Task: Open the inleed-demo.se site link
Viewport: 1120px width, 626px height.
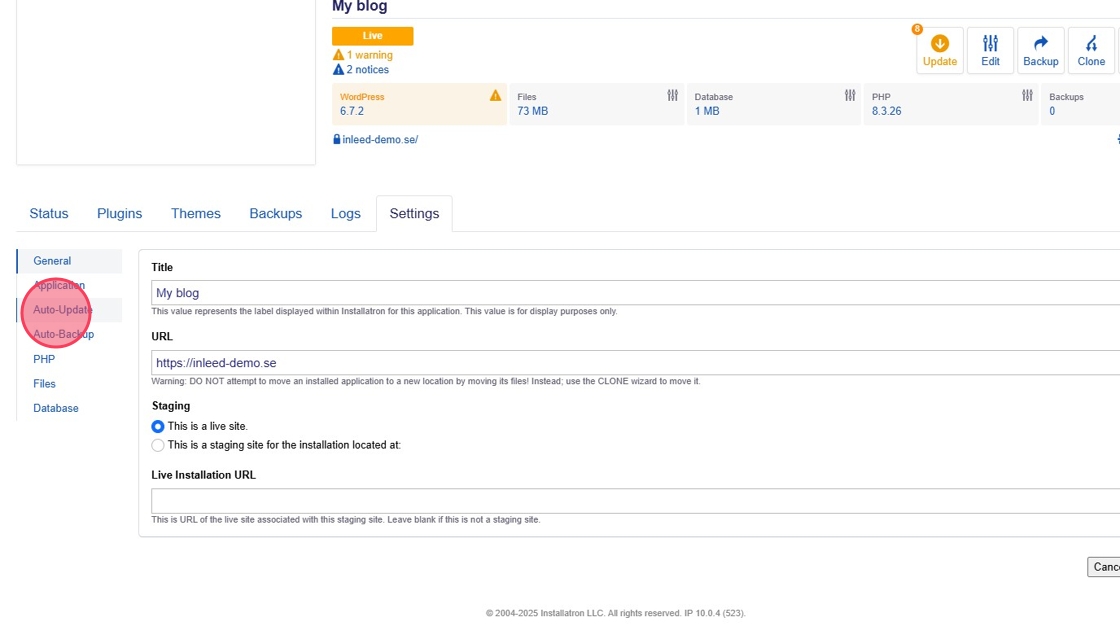Action: [x=379, y=140]
